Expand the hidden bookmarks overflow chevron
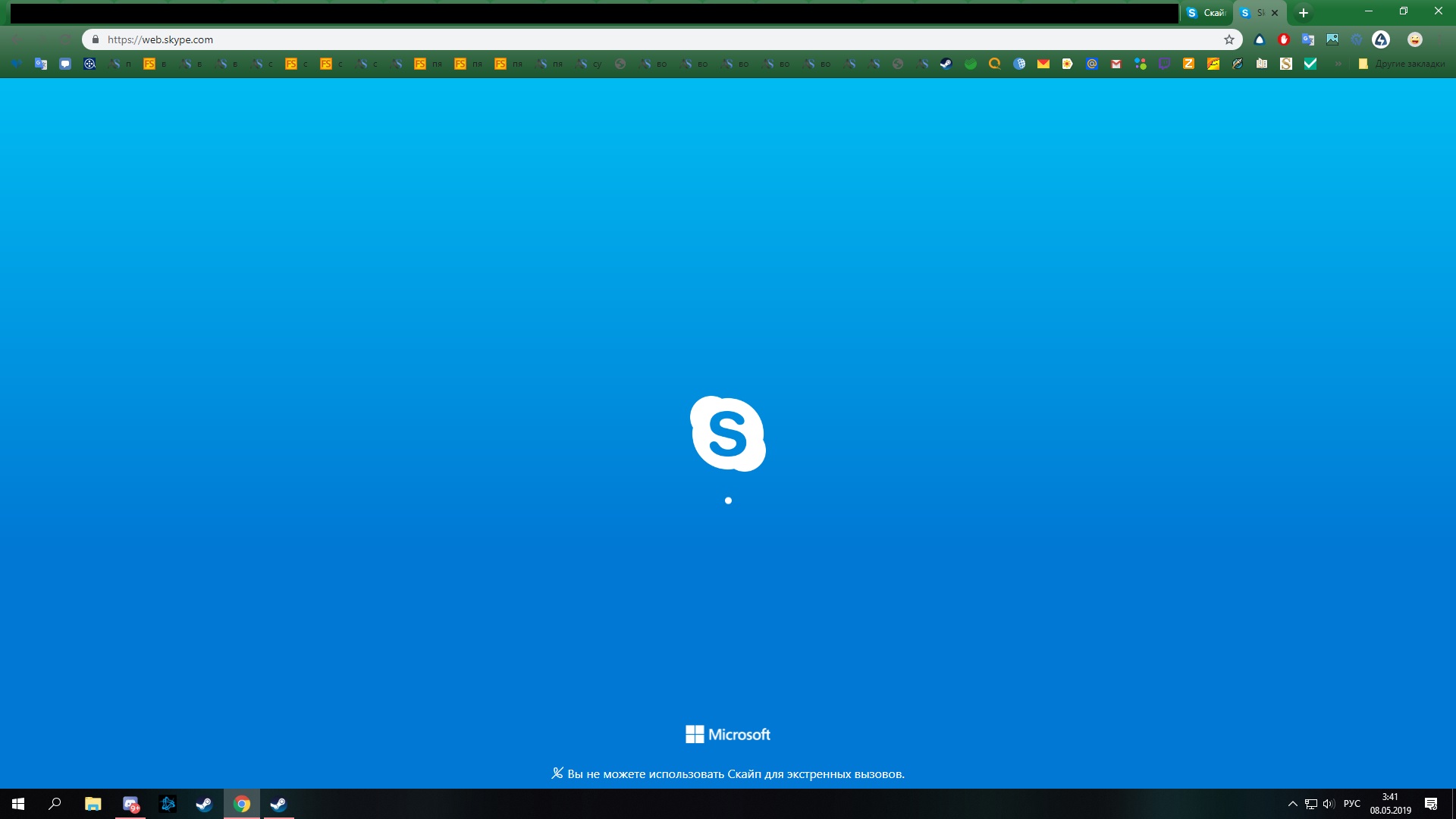 pyautogui.click(x=1338, y=64)
